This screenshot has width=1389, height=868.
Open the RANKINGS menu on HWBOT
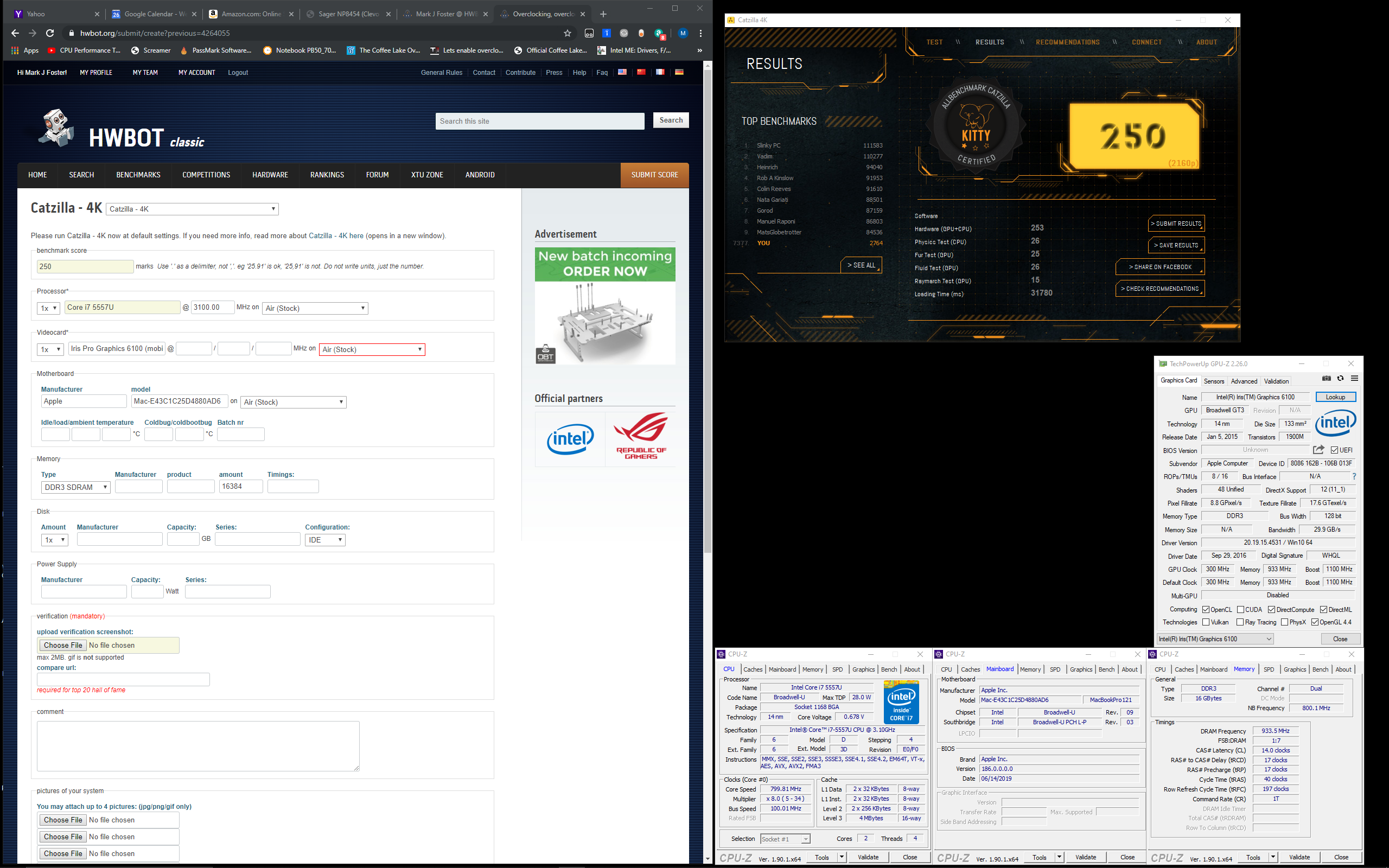[327, 175]
